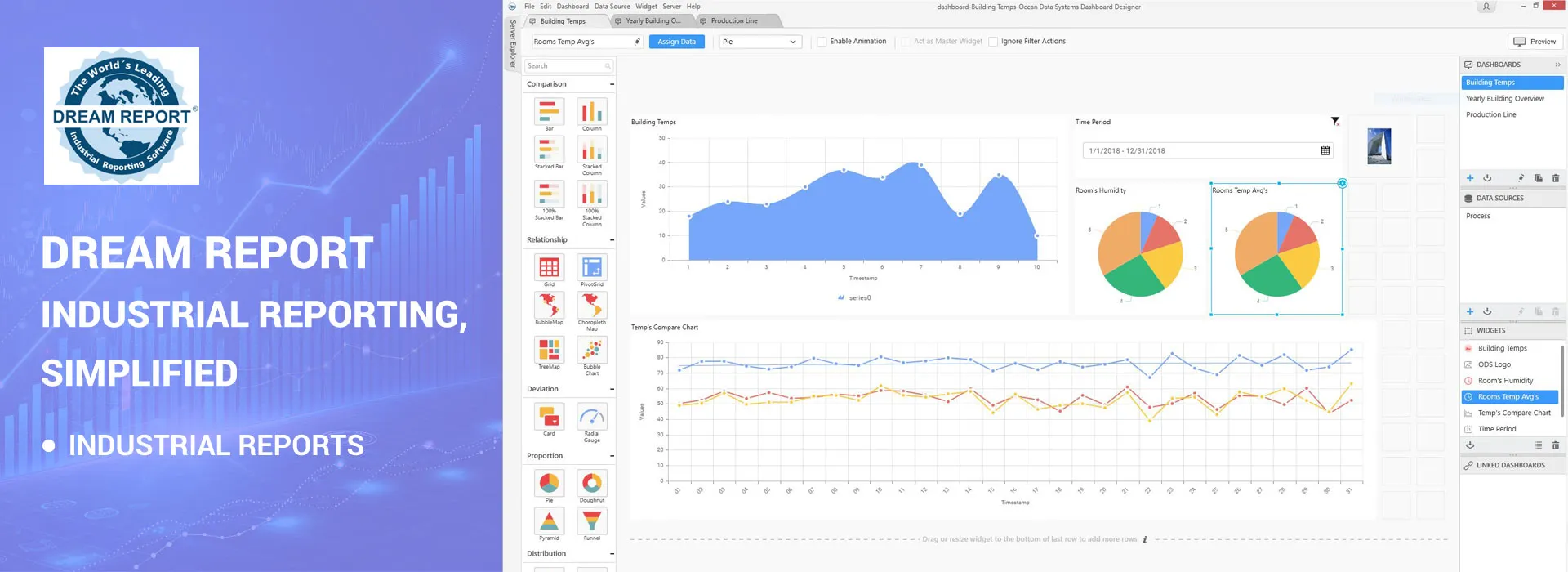Click the Assign Data button
This screenshot has width=1568, height=572.
point(676,42)
